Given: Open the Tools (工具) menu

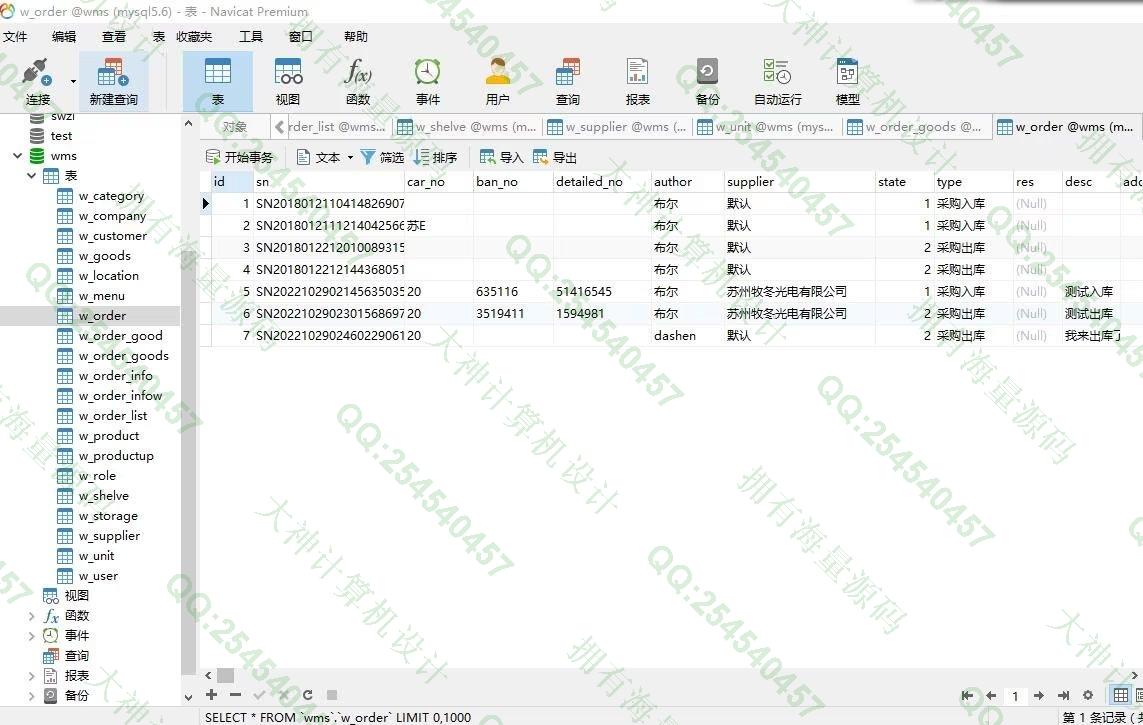Looking at the screenshot, I should (x=251, y=36).
